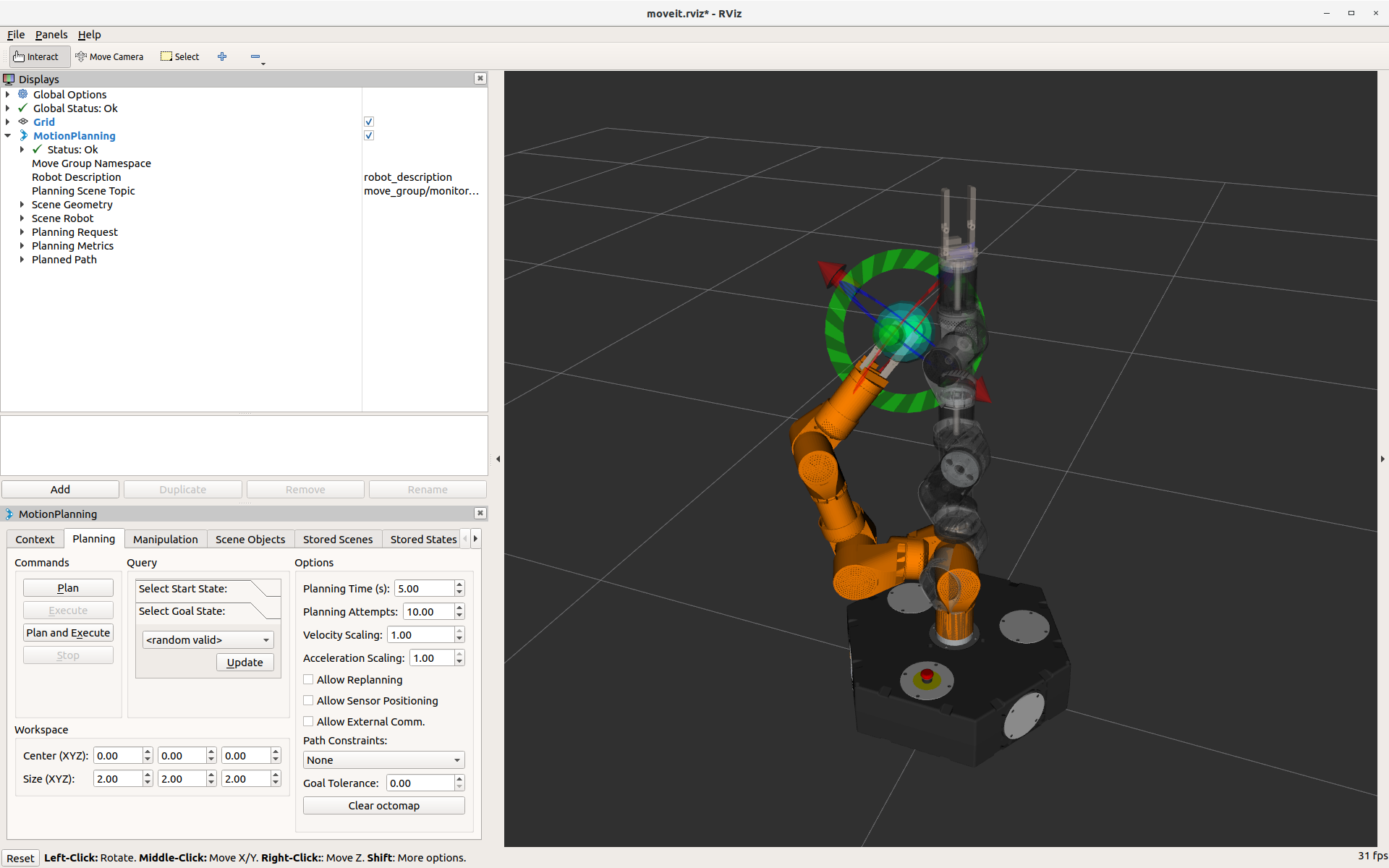Select the Interact tool
The width and height of the screenshot is (1389, 868).
click(x=36, y=56)
